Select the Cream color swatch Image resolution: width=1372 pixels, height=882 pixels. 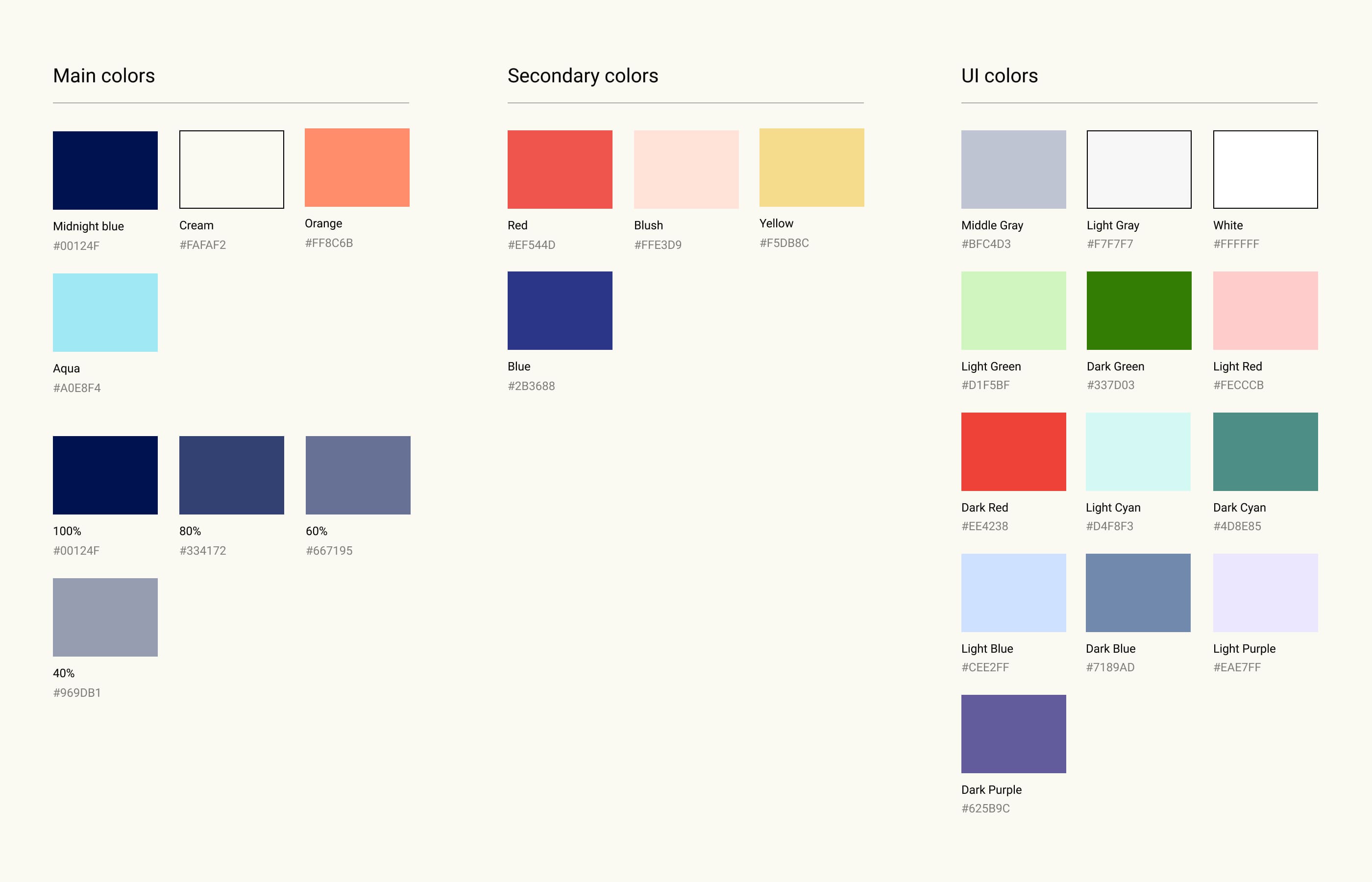pos(231,169)
